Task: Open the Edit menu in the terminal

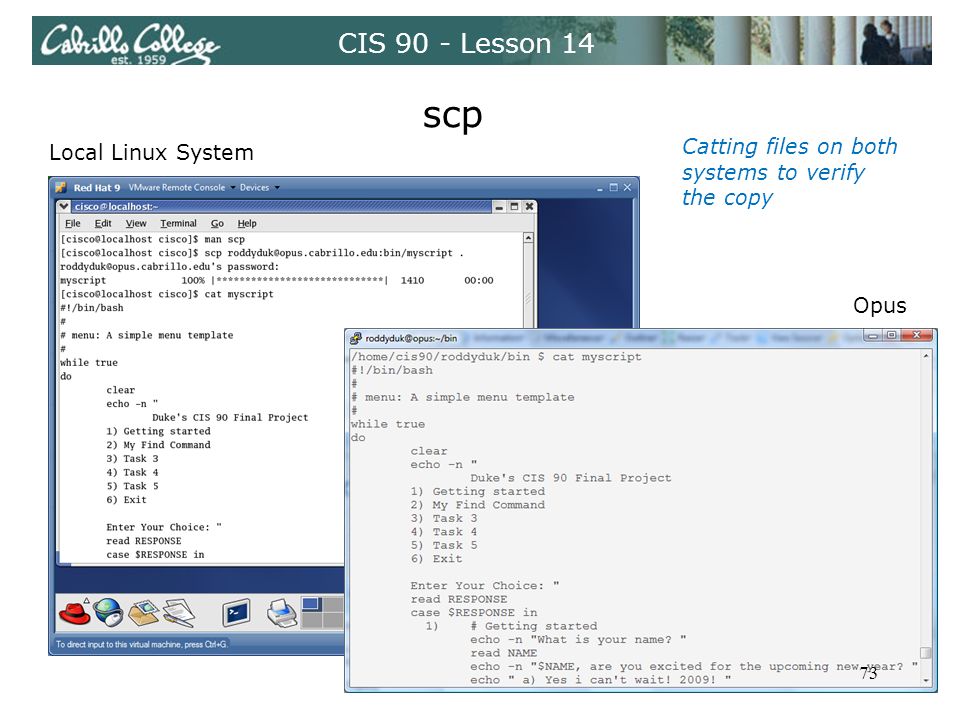Action: (x=103, y=223)
